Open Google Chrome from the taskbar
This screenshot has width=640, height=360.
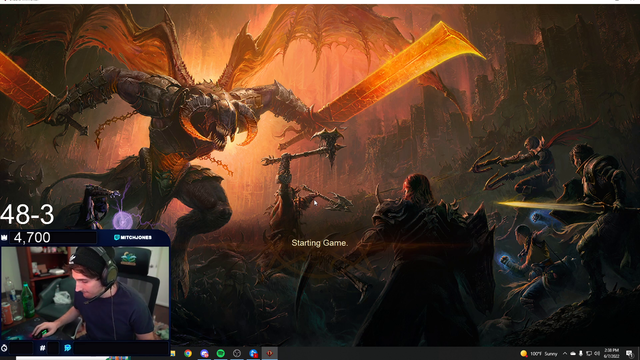(x=188, y=353)
